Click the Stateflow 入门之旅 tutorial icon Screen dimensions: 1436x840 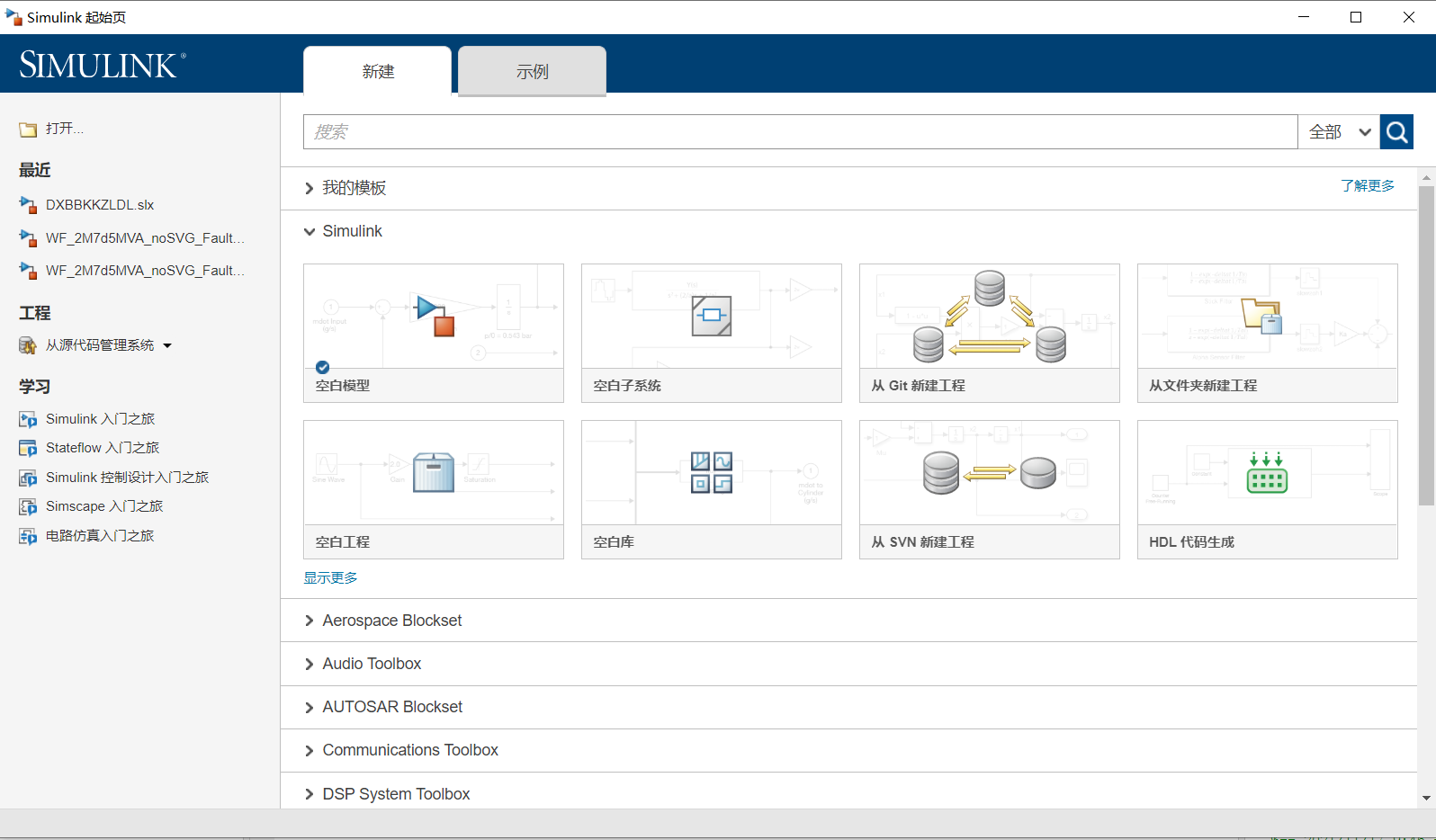(x=28, y=448)
